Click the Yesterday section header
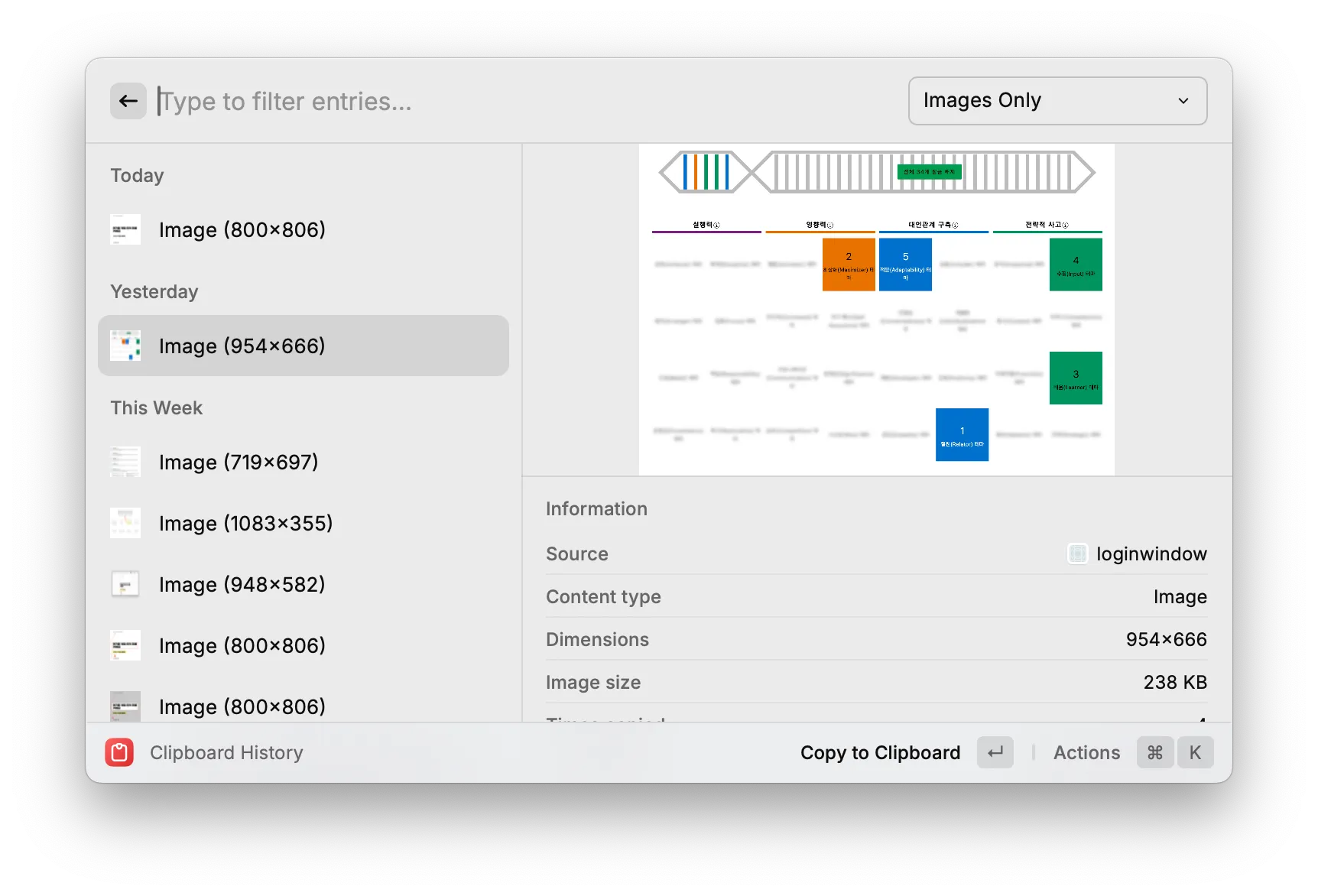 point(154,291)
